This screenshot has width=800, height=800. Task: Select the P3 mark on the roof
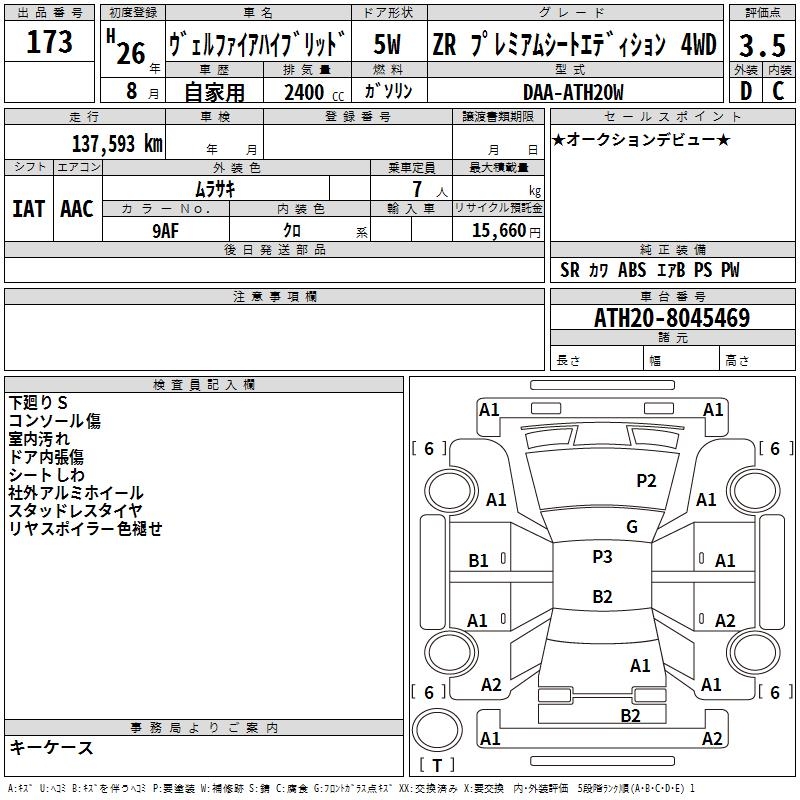[x=603, y=557]
